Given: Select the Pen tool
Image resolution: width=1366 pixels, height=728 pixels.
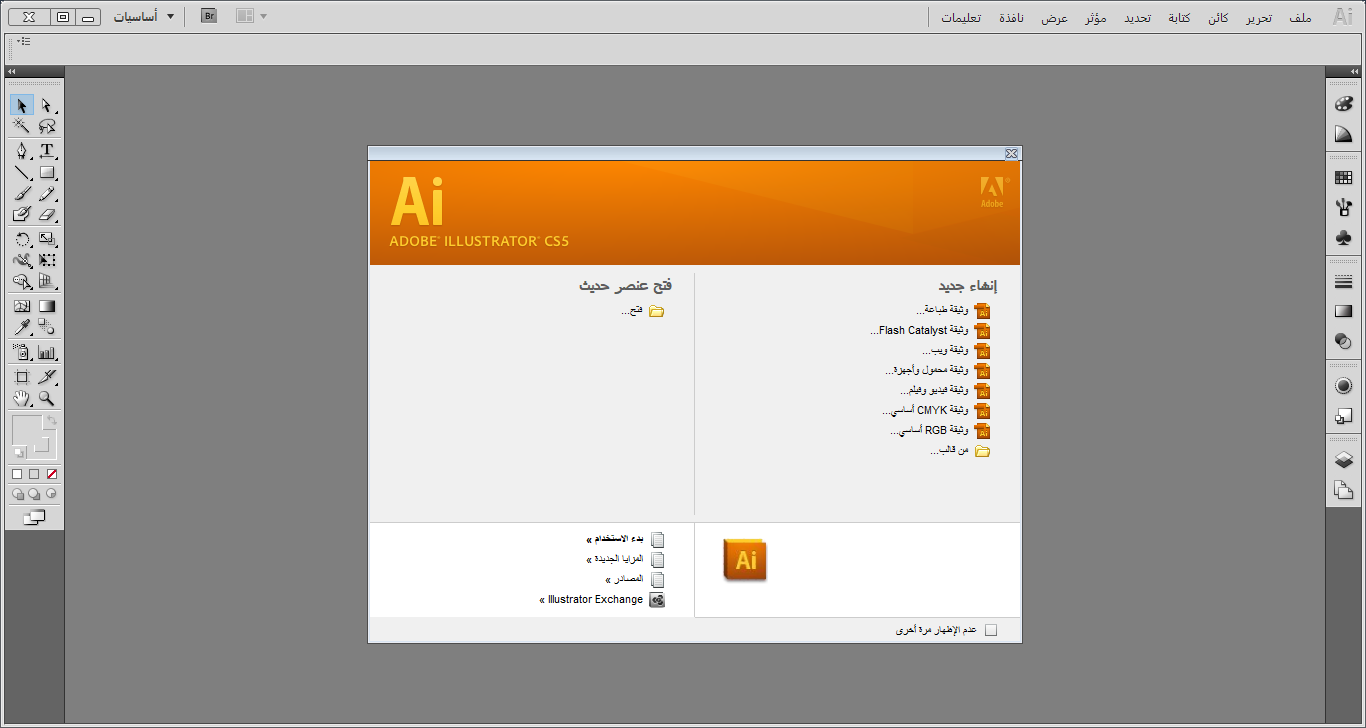Looking at the screenshot, I should [22, 151].
